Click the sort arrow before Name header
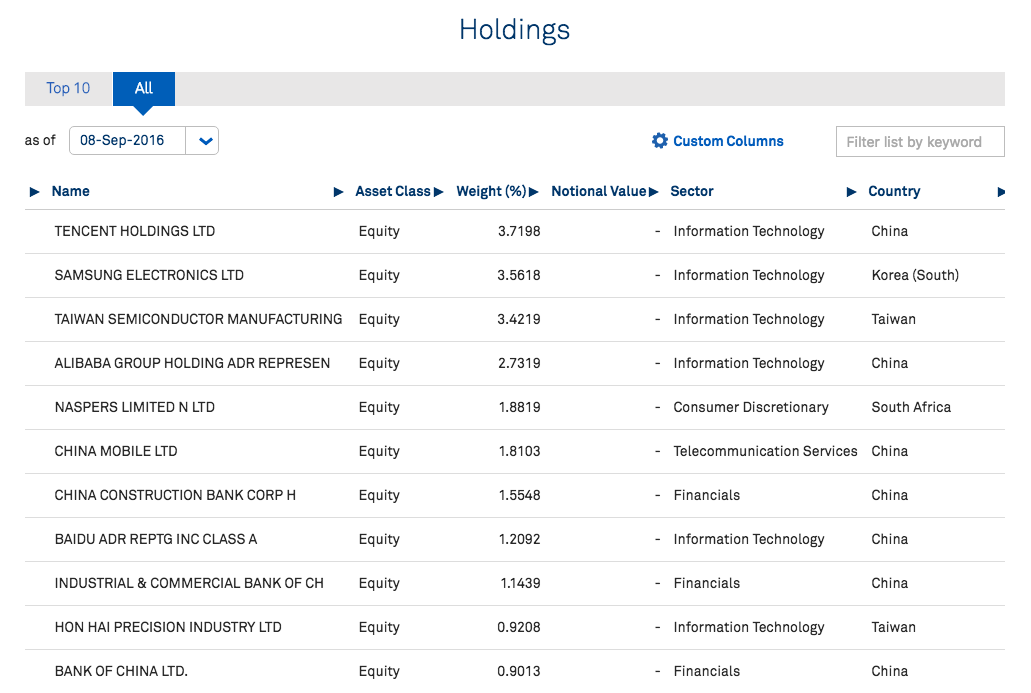Viewport: 1031px width, 693px height. (35, 192)
